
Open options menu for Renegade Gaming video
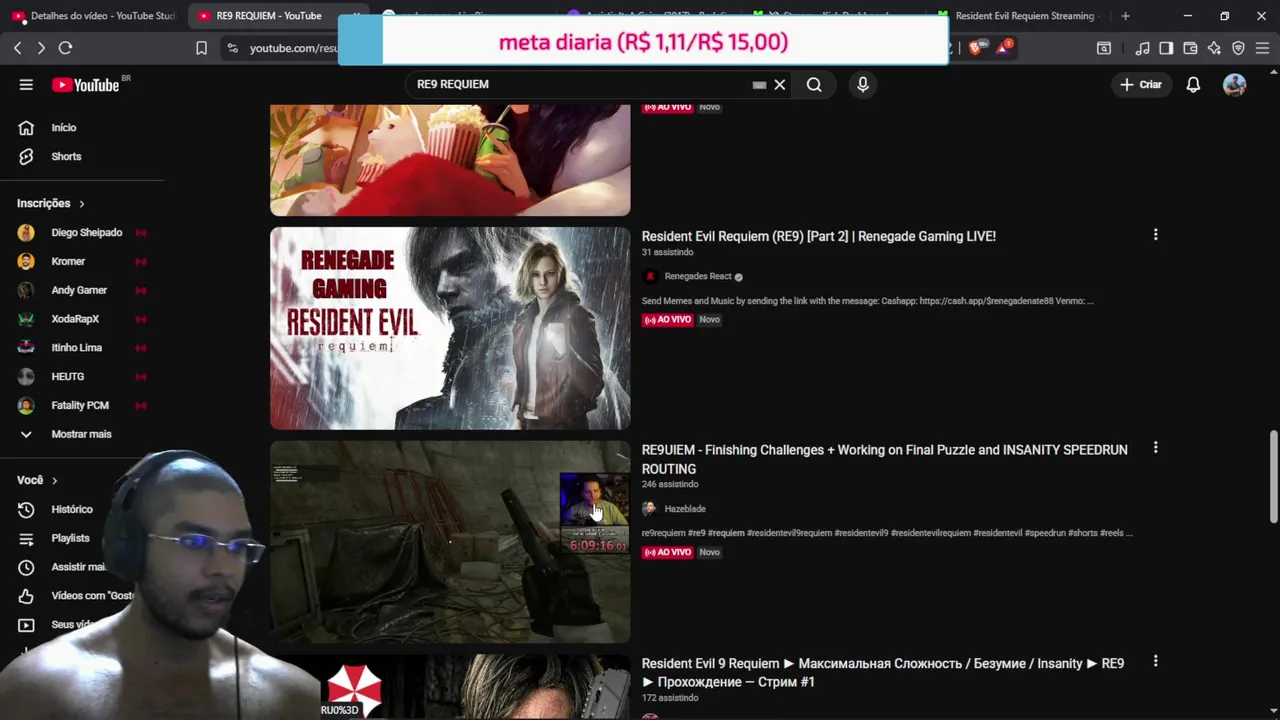click(1155, 235)
